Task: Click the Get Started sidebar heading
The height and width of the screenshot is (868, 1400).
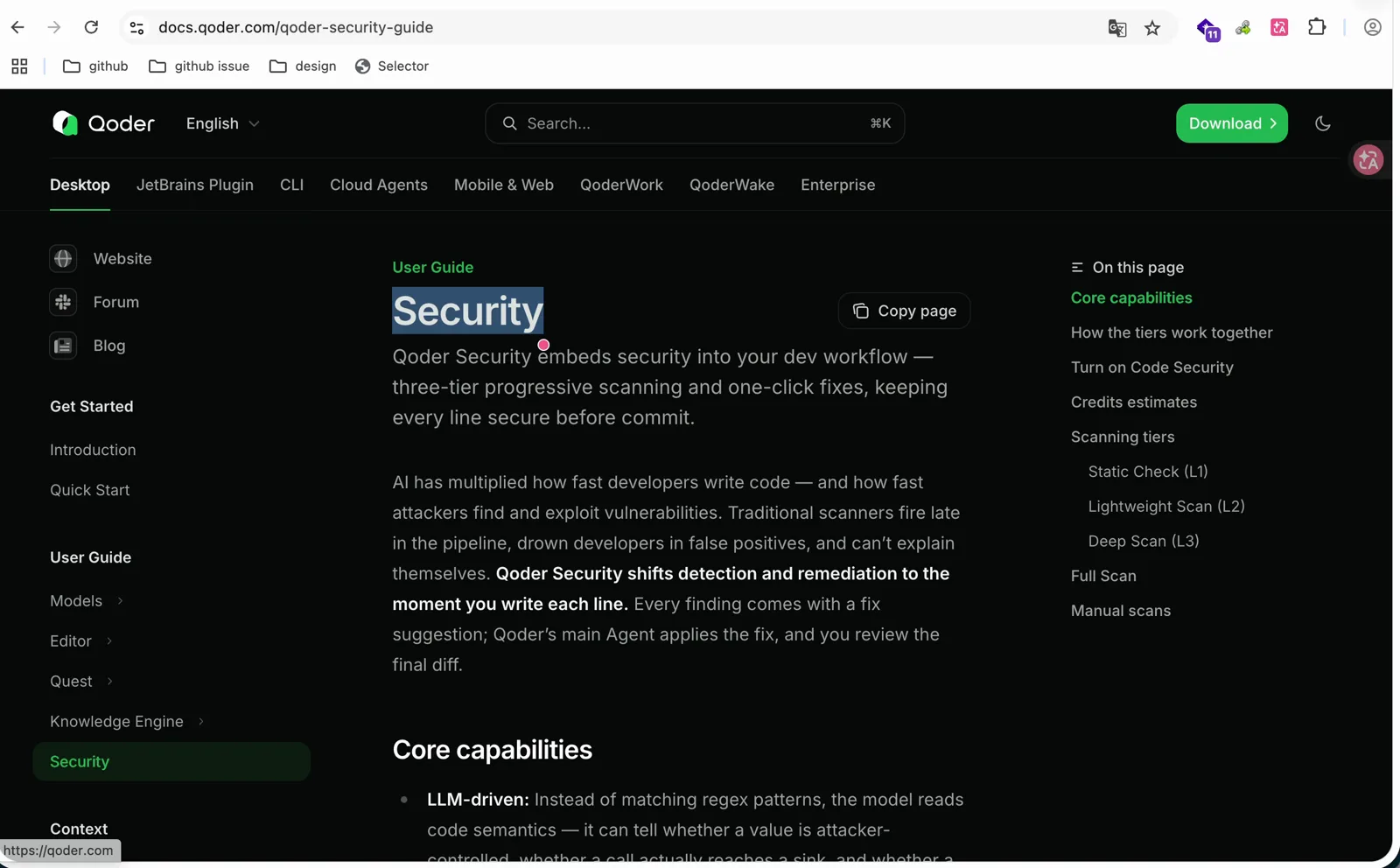Action: coord(92,406)
